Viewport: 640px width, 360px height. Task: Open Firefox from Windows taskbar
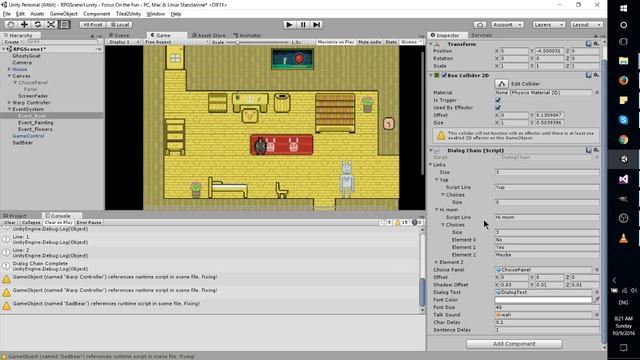[x=623, y=80]
